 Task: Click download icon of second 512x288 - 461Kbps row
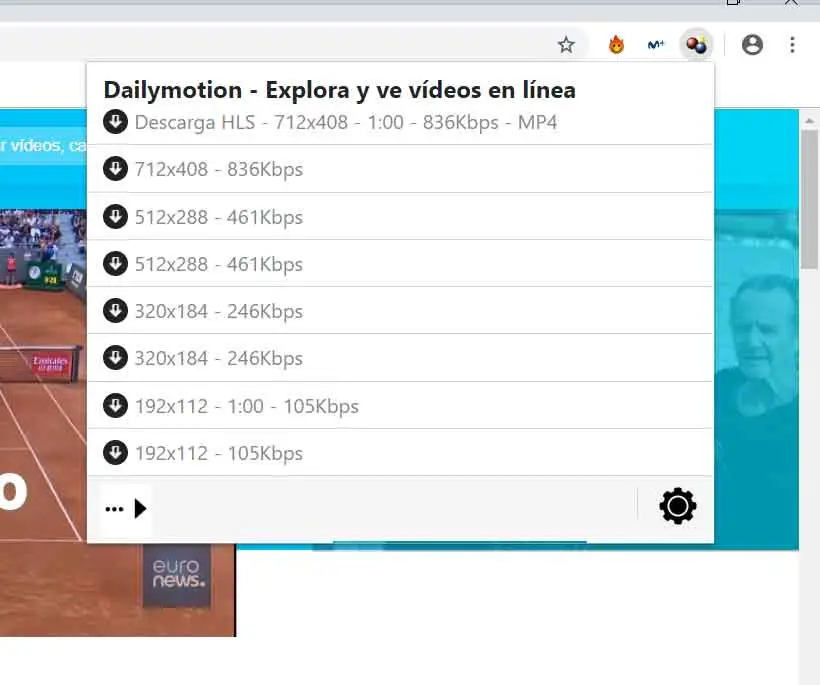[x=116, y=264]
